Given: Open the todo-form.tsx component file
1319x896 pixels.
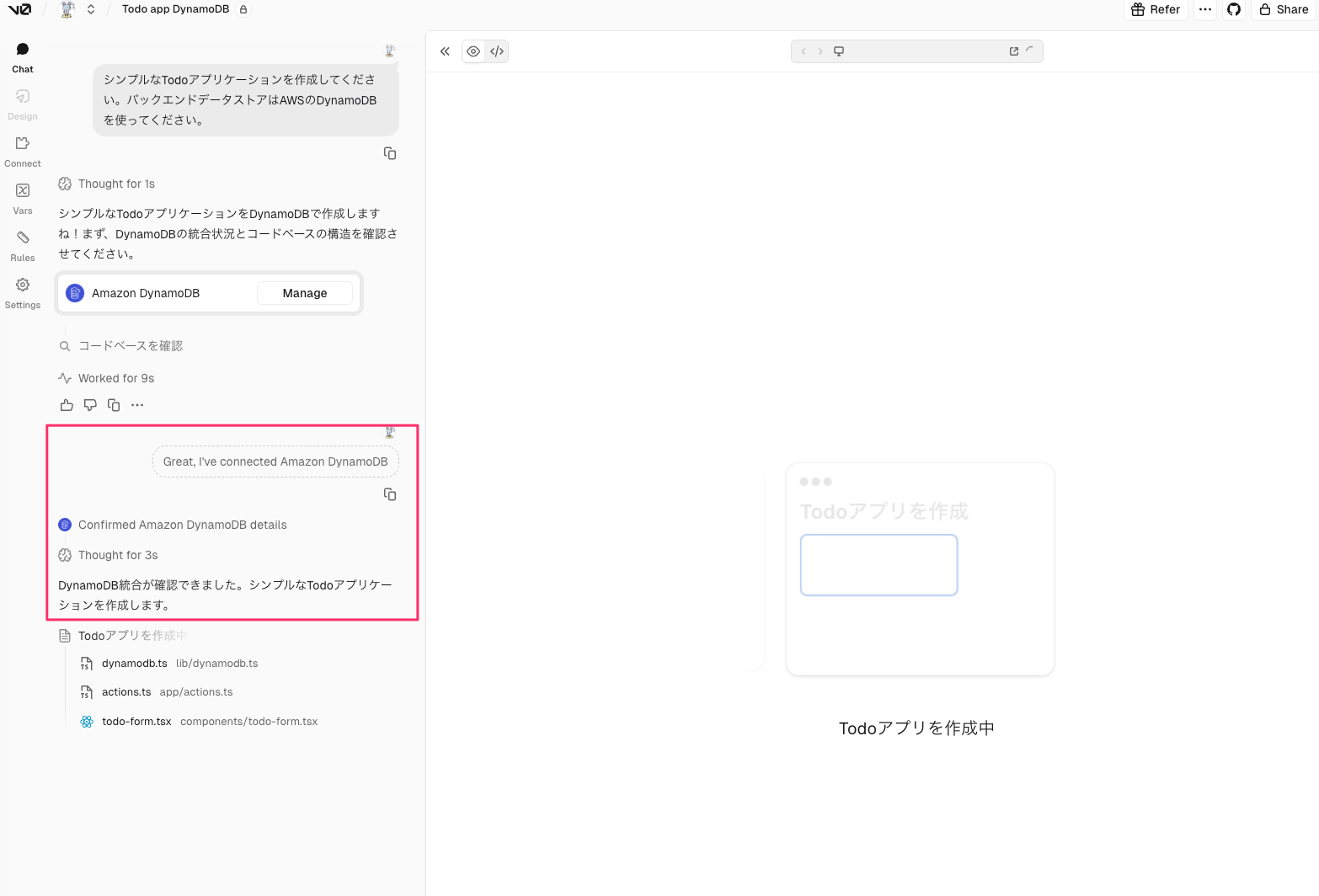Looking at the screenshot, I should 136,721.
